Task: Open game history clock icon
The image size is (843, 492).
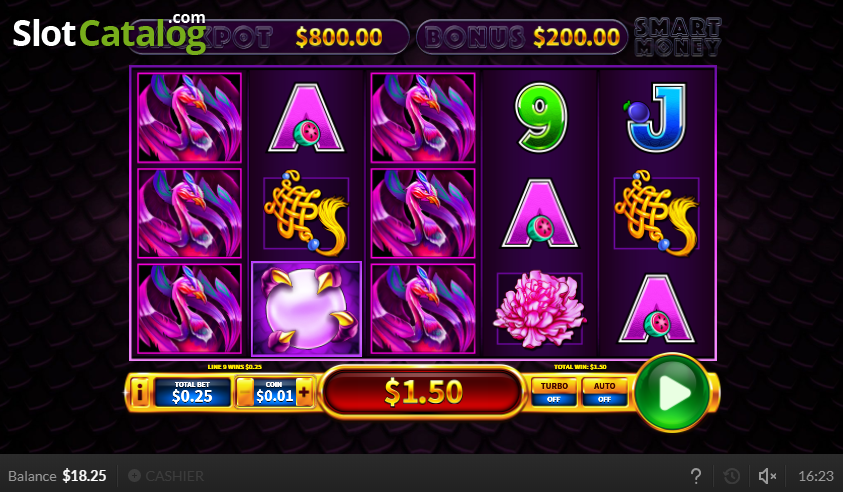Action: [x=731, y=476]
